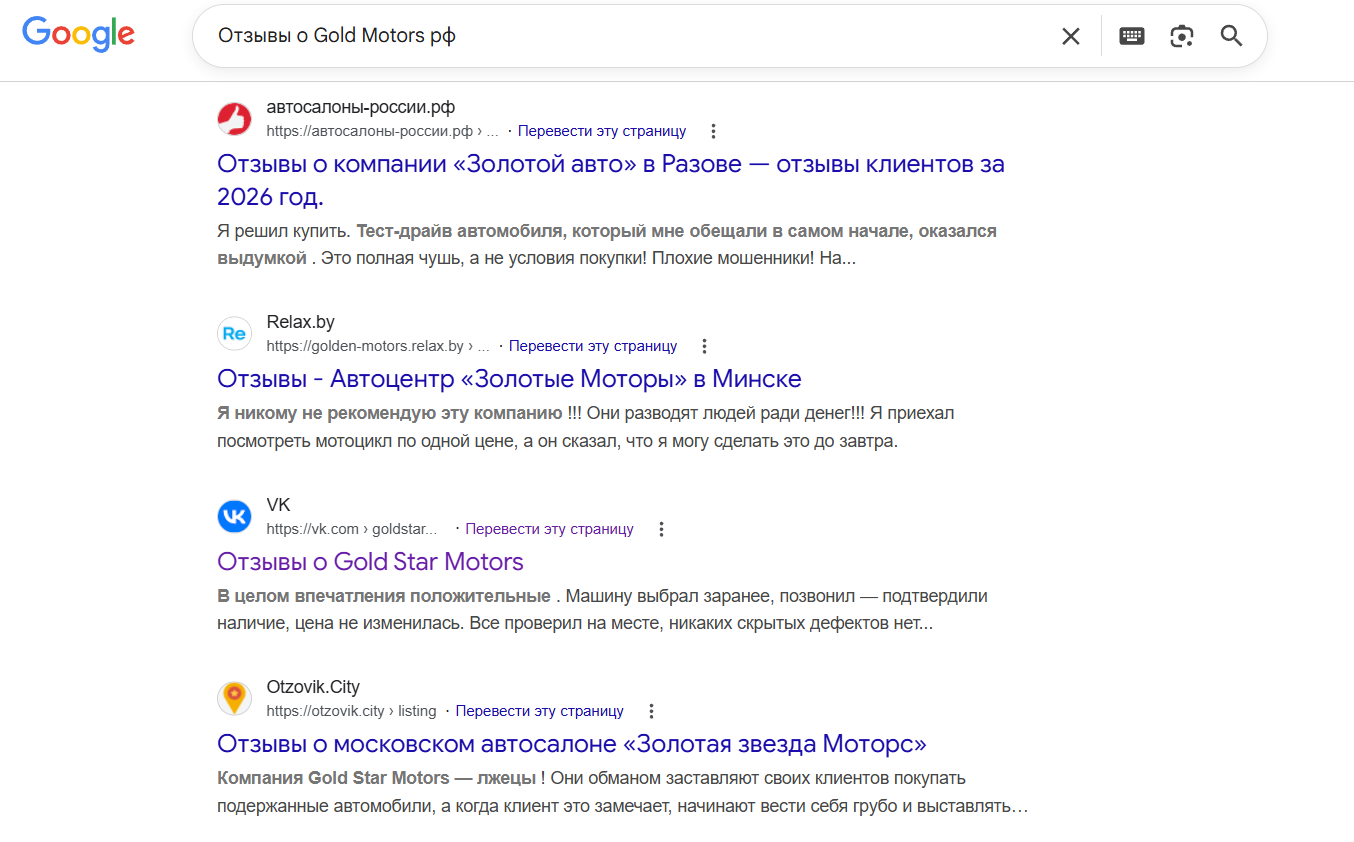The height and width of the screenshot is (842, 1354).
Task: Click the https://автосалоны-россии.рф URL breadcrumb
Action: click(x=382, y=131)
